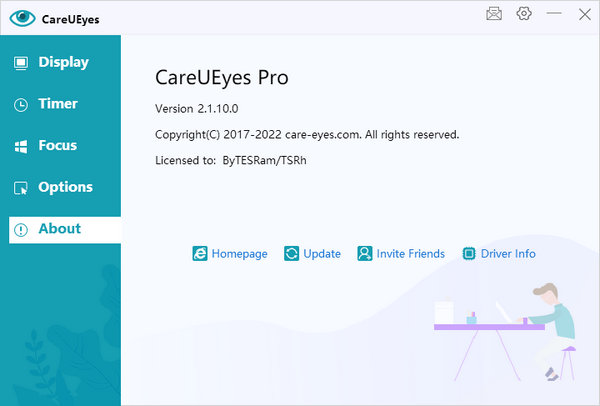Open the settings gear in title bar
The image size is (600, 406).
click(524, 14)
